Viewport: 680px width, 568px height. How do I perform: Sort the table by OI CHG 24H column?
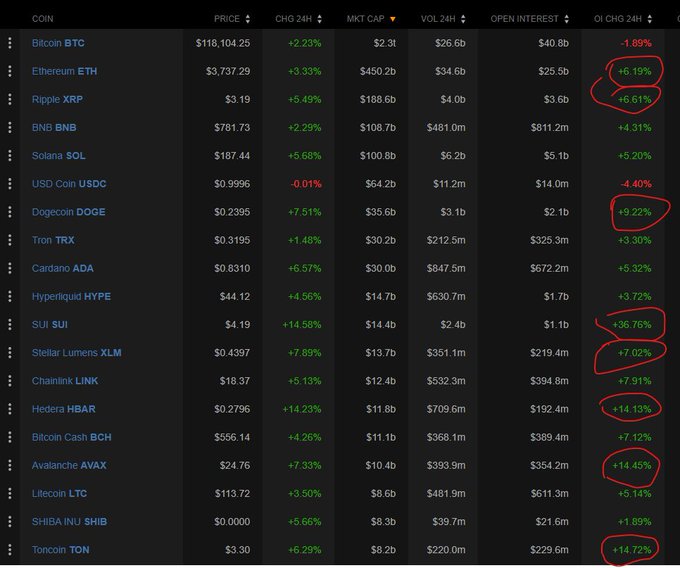(x=623, y=19)
